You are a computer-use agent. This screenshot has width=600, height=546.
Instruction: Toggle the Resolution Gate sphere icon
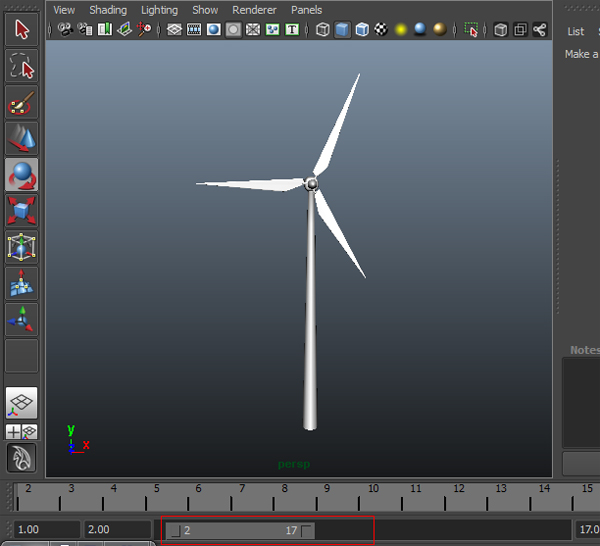click(x=214, y=29)
